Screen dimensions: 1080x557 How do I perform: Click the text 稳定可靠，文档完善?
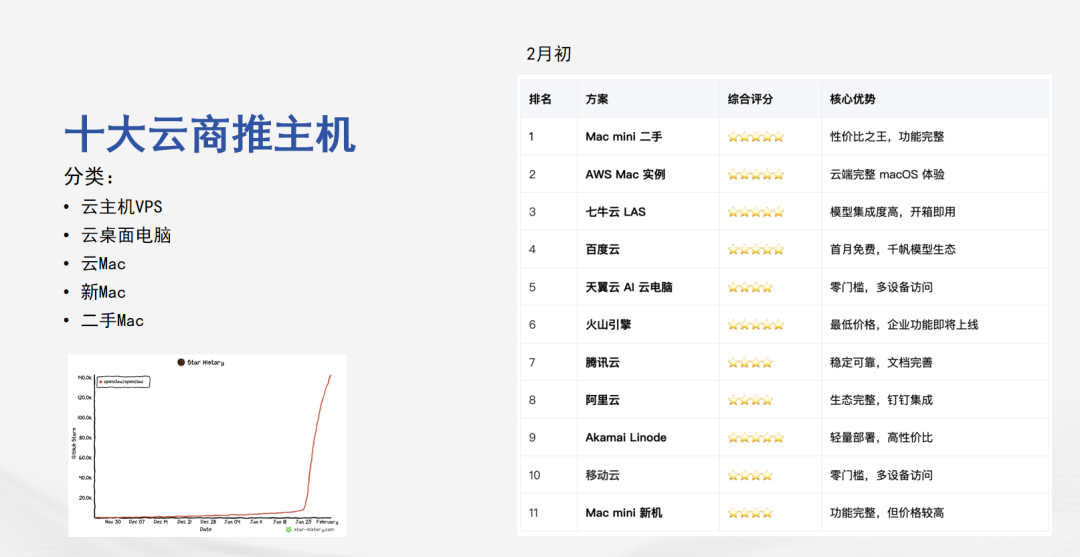(882, 362)
